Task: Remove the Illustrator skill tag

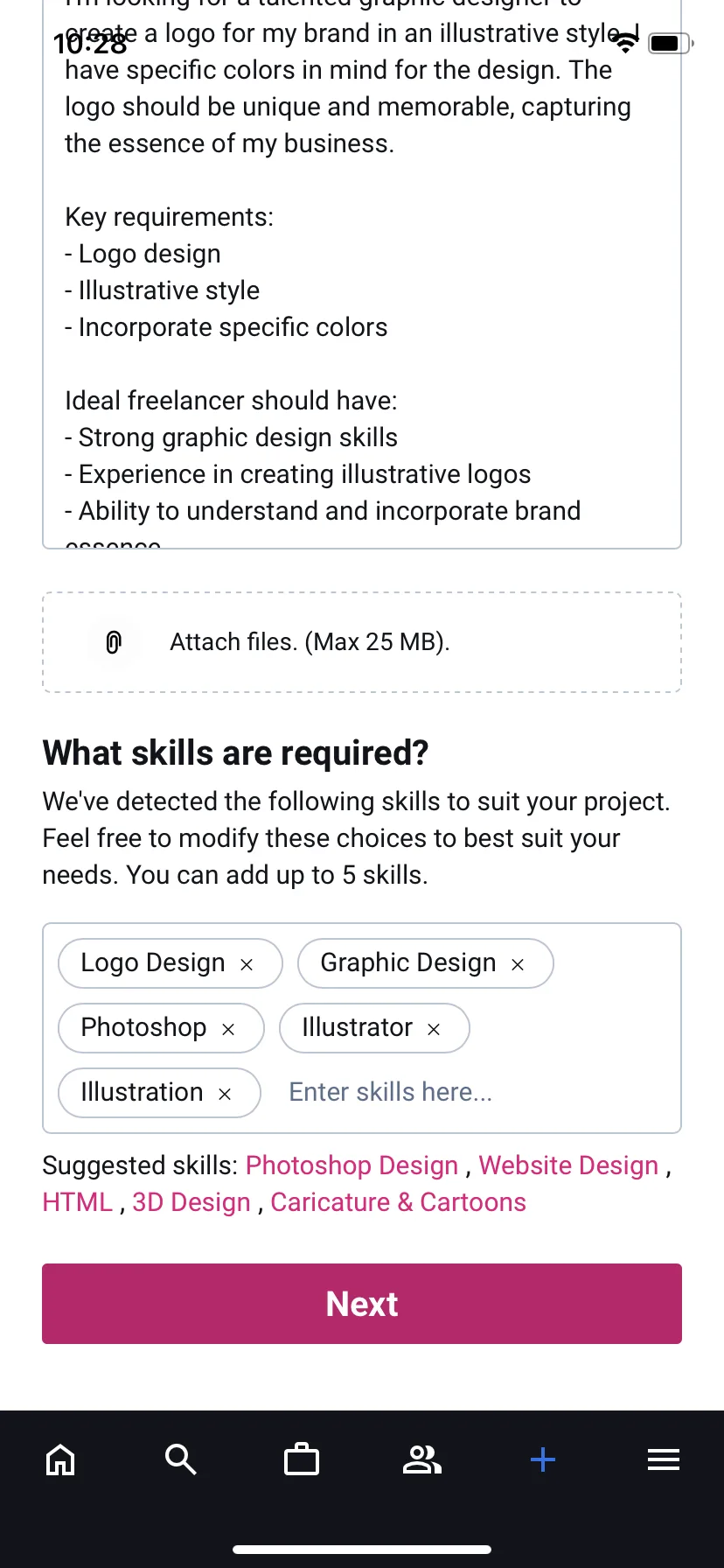Action: 434,1029
